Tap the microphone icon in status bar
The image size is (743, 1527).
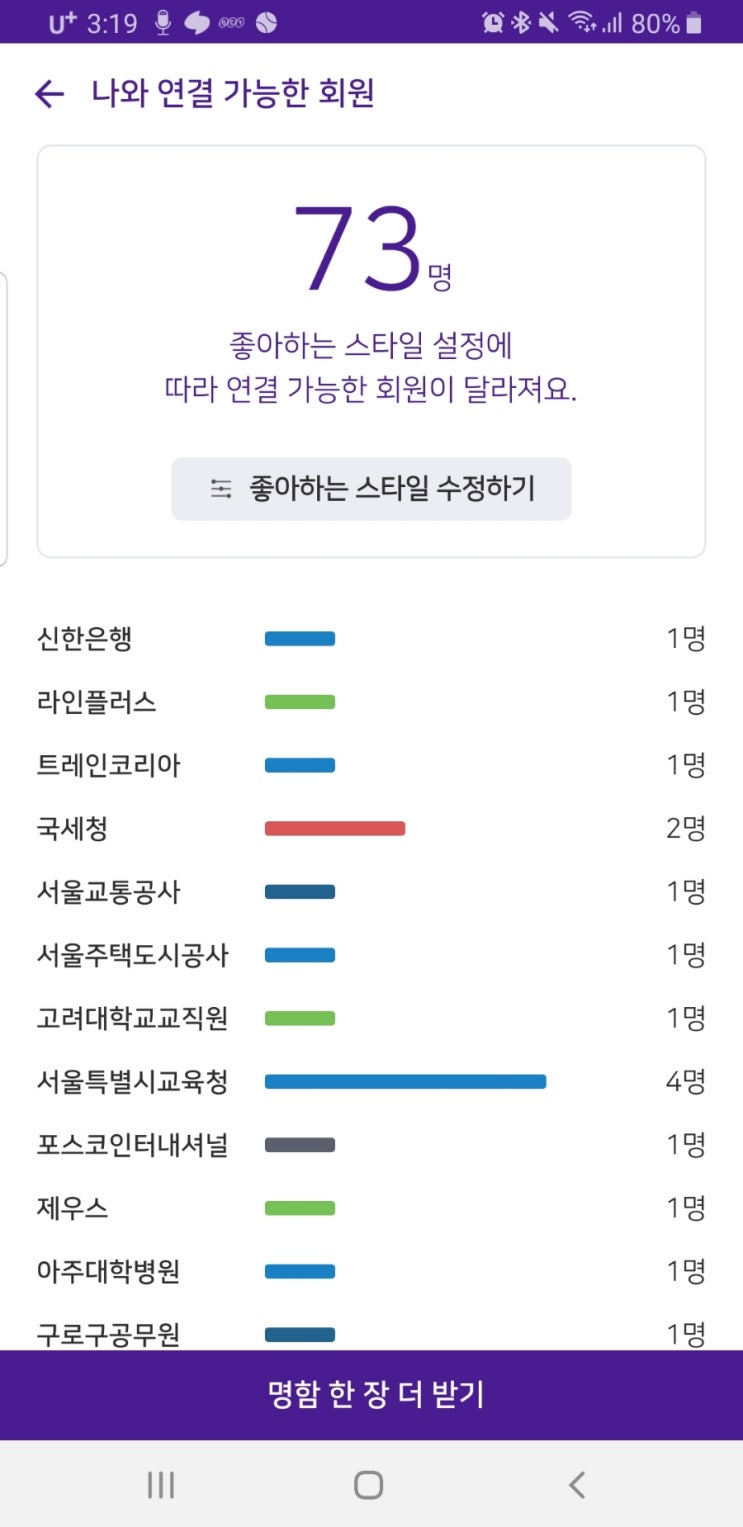tap(164, 23)
